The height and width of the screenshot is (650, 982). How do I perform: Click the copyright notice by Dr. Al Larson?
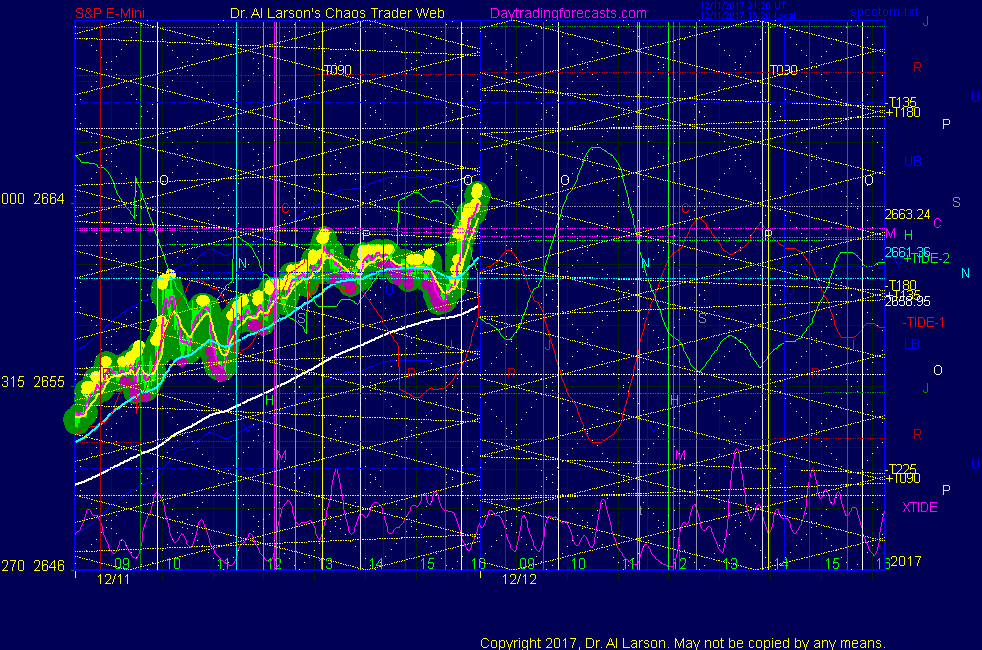point(683,643)
